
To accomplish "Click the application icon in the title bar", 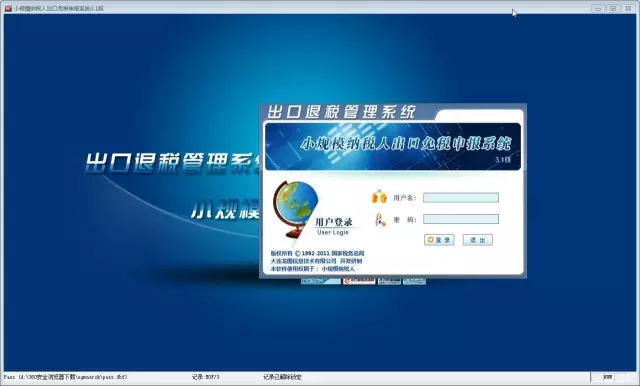I will [8, 8].
